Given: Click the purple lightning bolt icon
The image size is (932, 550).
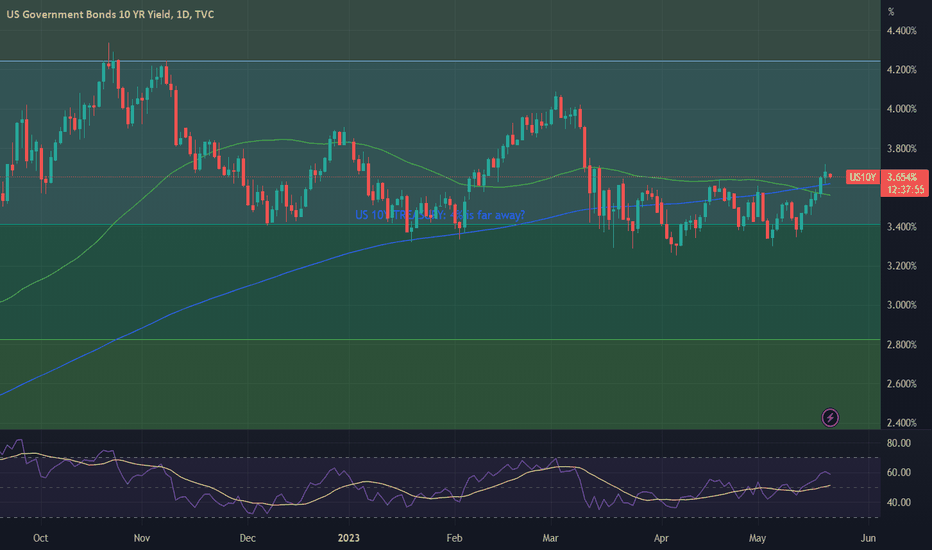Looking at the screenshot, I should [x=830, y=417].
